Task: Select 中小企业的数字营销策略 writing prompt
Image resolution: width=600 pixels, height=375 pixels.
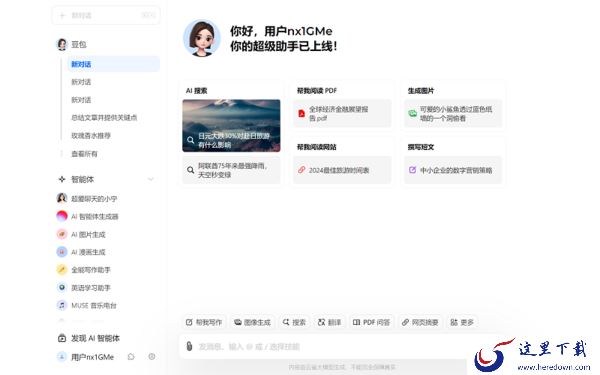Action: point(453,170)
